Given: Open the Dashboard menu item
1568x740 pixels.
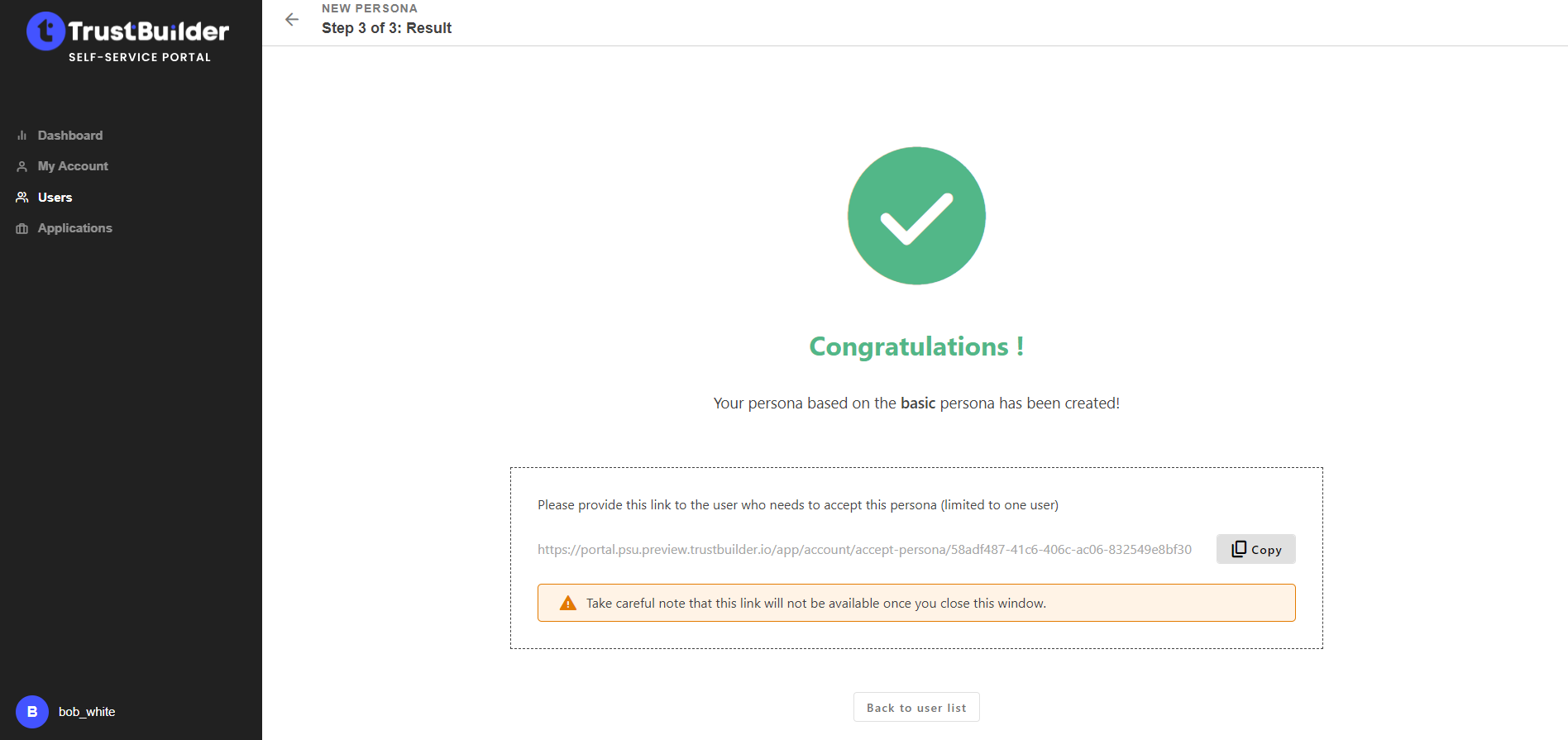Looking at the screenshot, I should [x=70, y=136].
